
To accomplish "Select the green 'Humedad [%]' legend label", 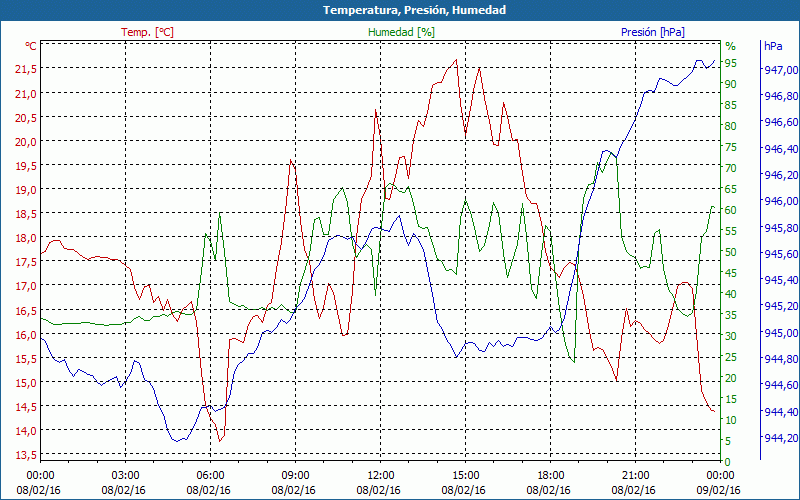I will [402, 32].
